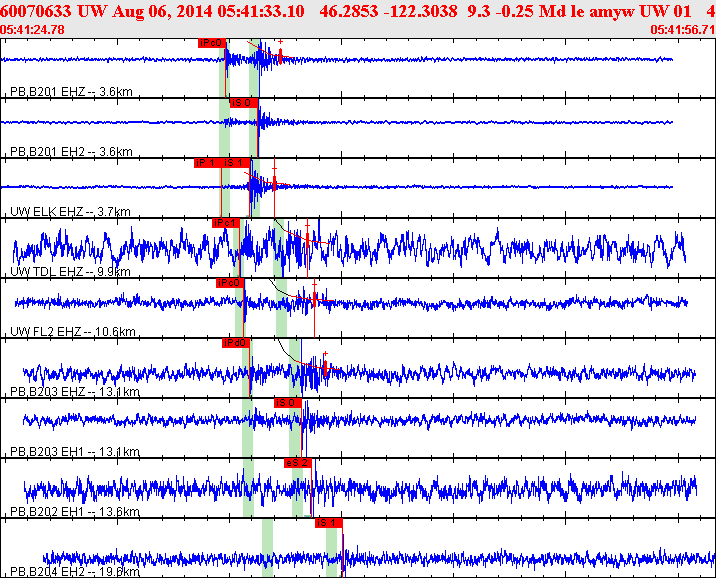
Task: Click the event ID 60070633 in header
Action: click(37, 11)
